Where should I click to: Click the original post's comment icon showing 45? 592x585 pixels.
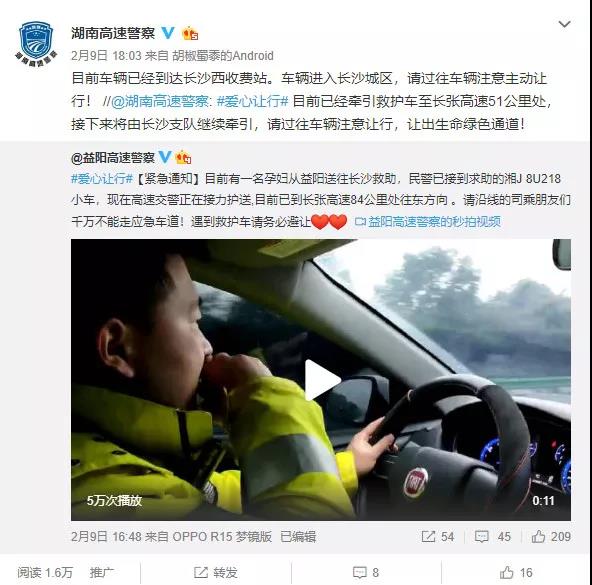pos(492,536)
